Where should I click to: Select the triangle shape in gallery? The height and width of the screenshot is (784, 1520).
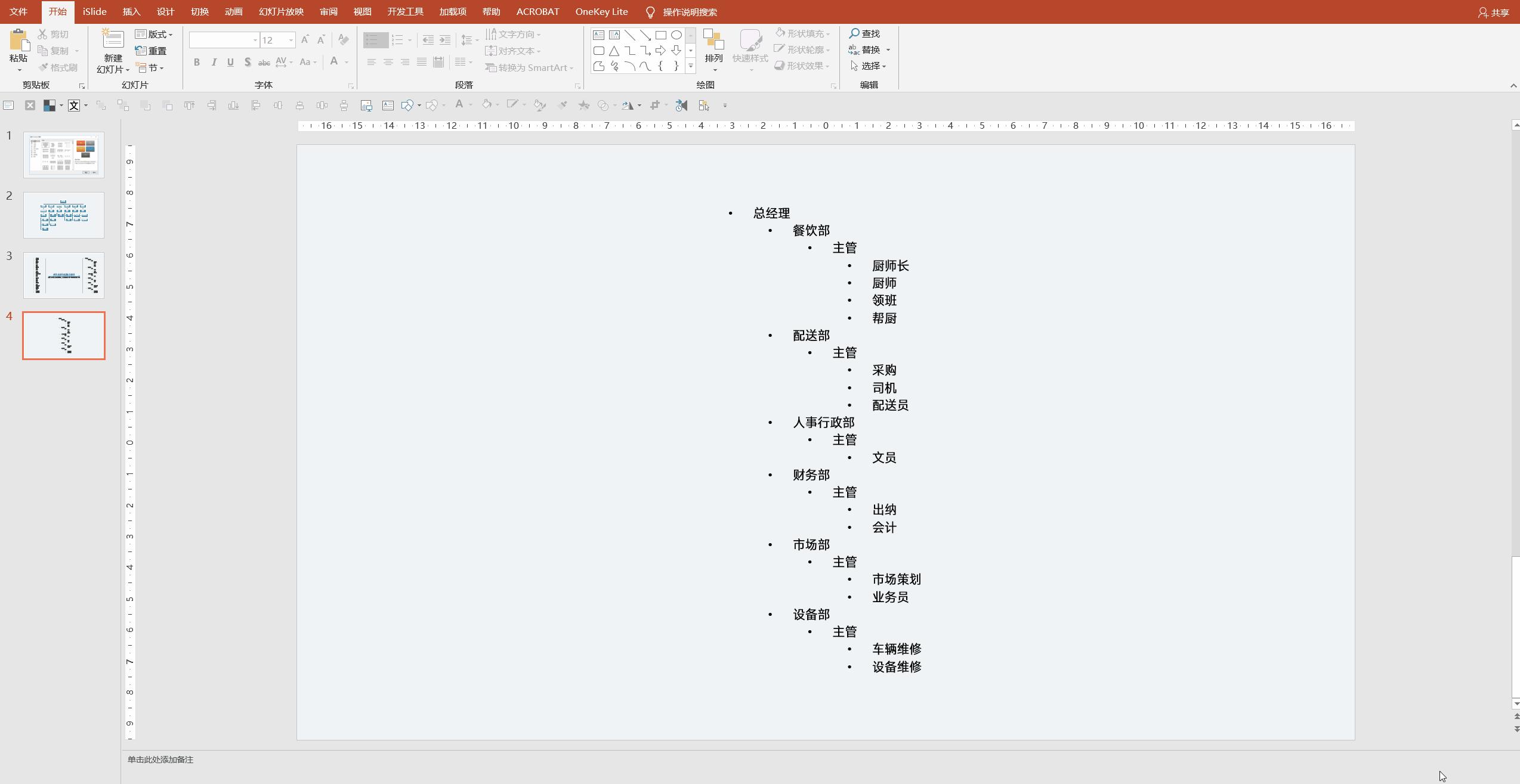[x=614, y=51]
